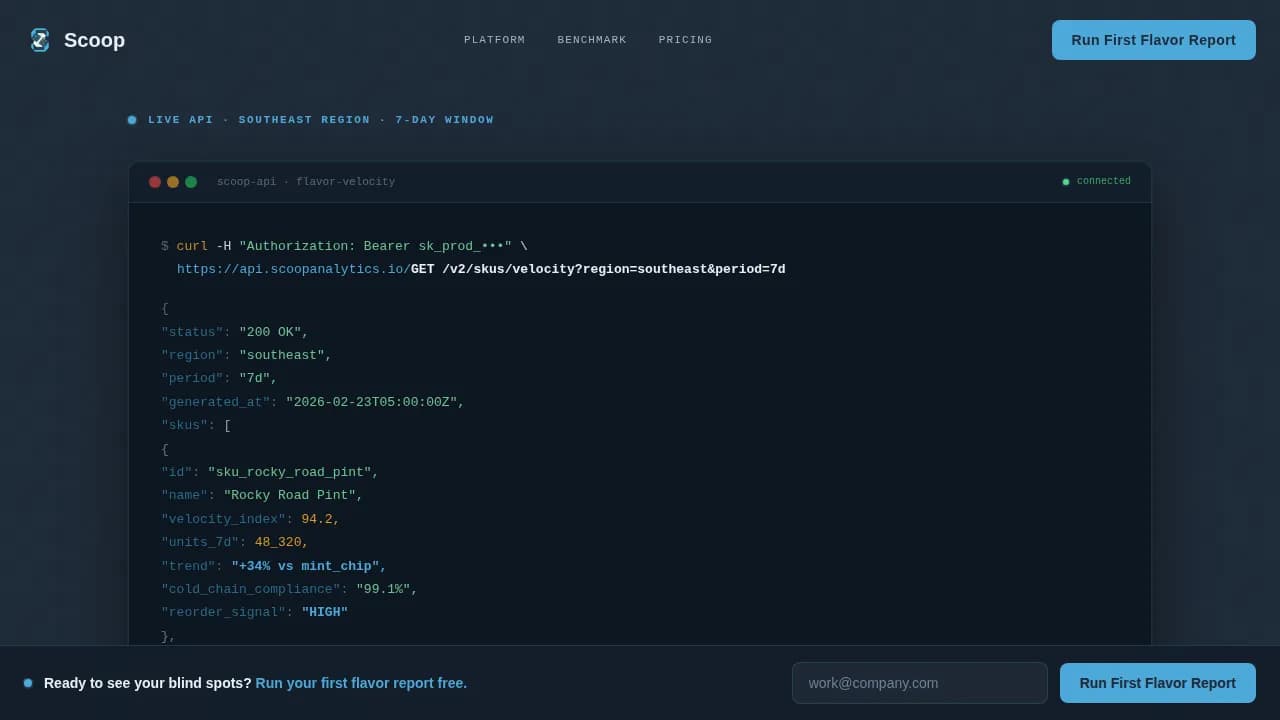Click the yellow terminal window dot
The image size is (1280, 720).
173,182
